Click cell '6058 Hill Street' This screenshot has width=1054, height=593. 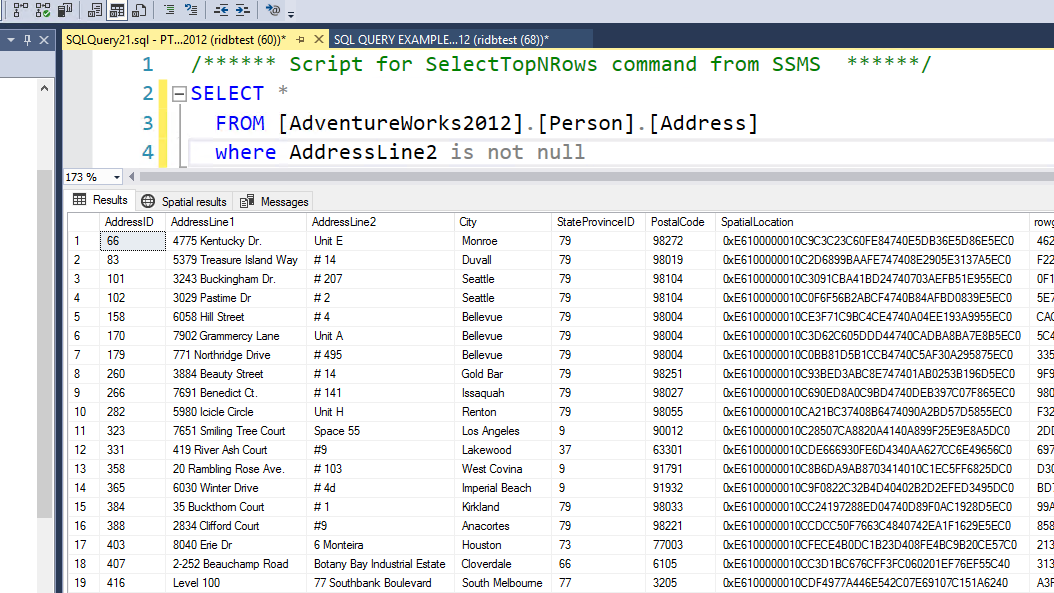pos(236,317)
